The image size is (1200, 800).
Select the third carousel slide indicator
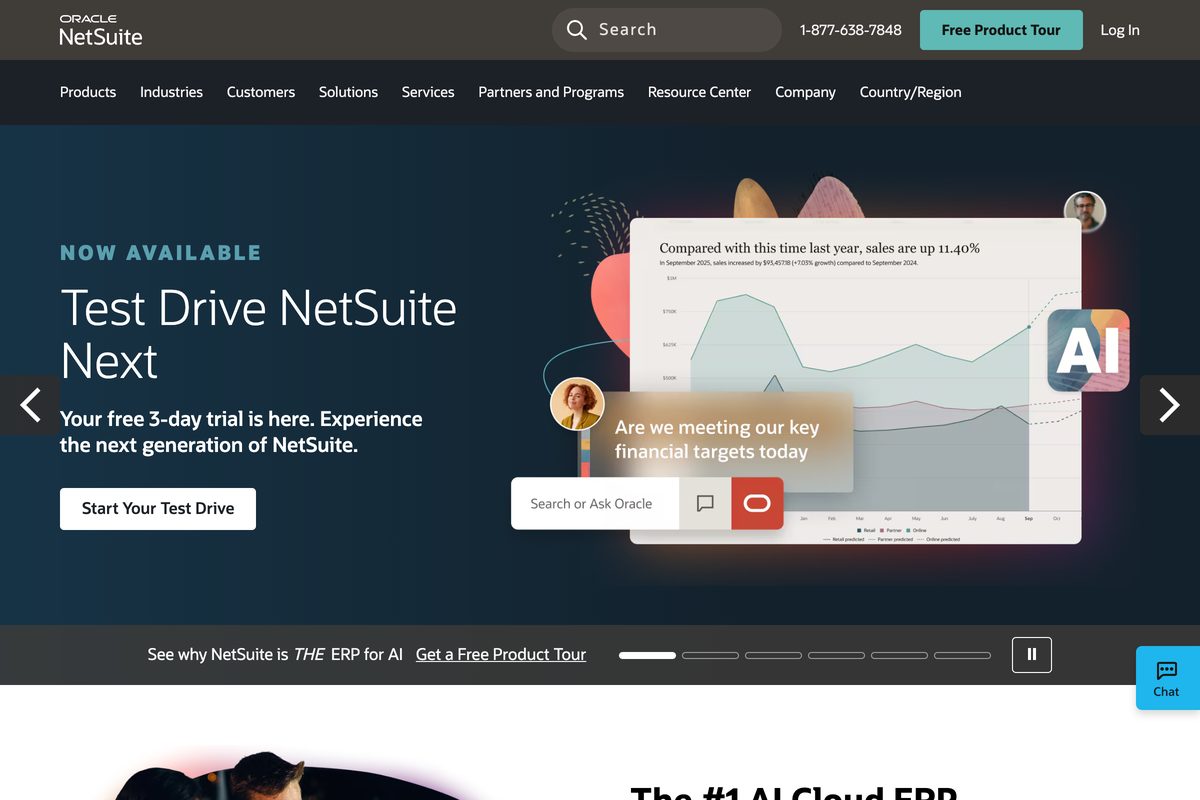pyautogui.click(x=773, y=655)
